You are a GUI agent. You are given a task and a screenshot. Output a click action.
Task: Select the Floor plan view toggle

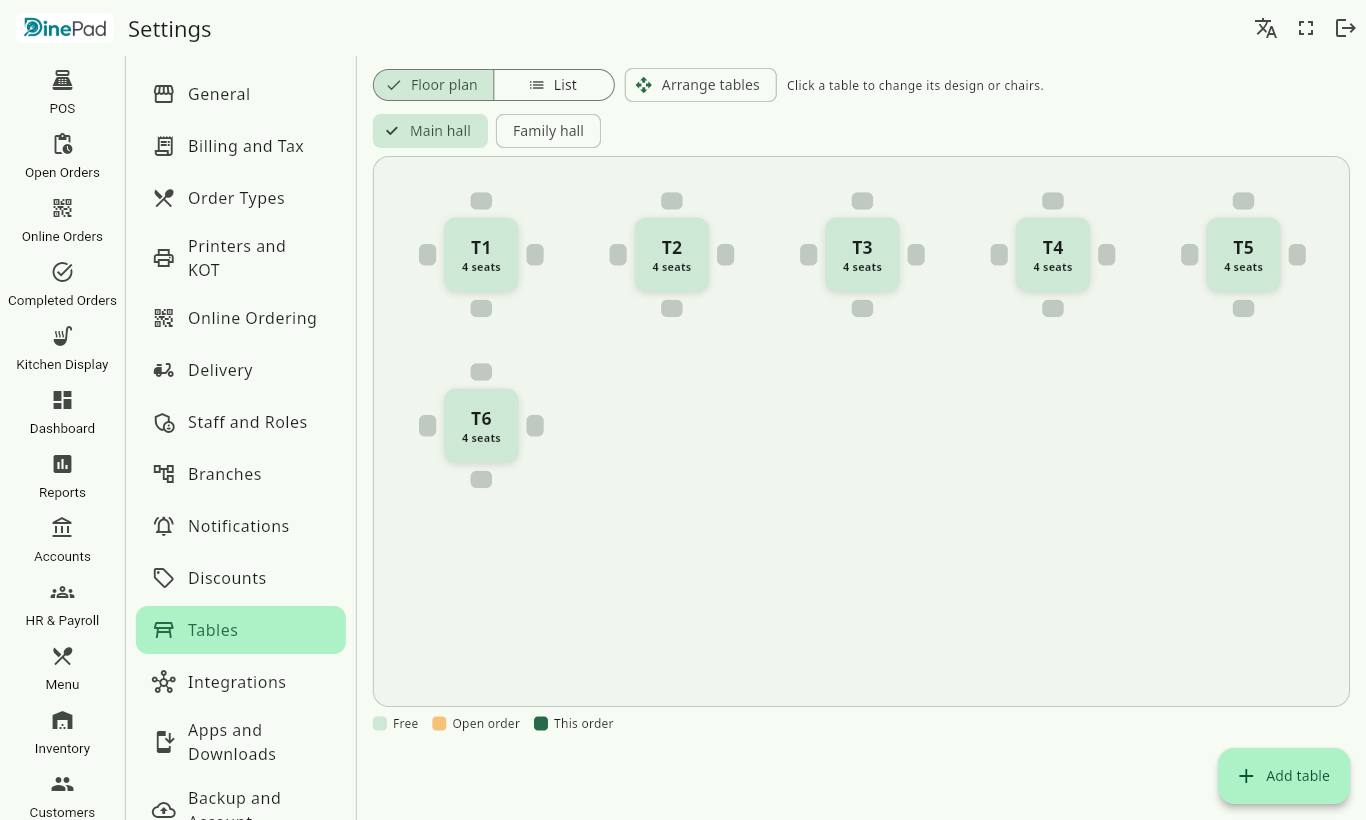[433, 85]
